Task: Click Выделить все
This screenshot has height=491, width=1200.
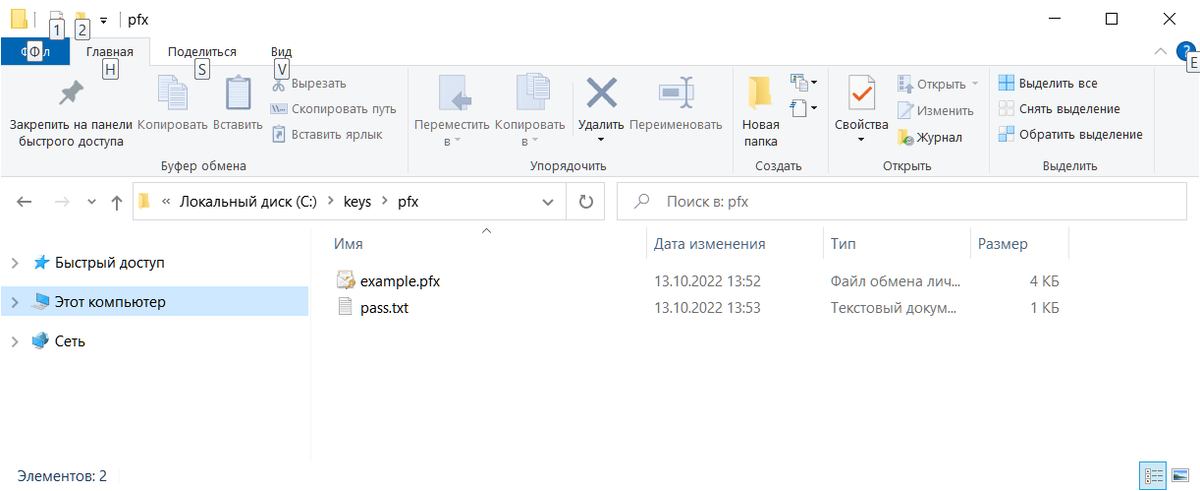Action: [1048, 84]
